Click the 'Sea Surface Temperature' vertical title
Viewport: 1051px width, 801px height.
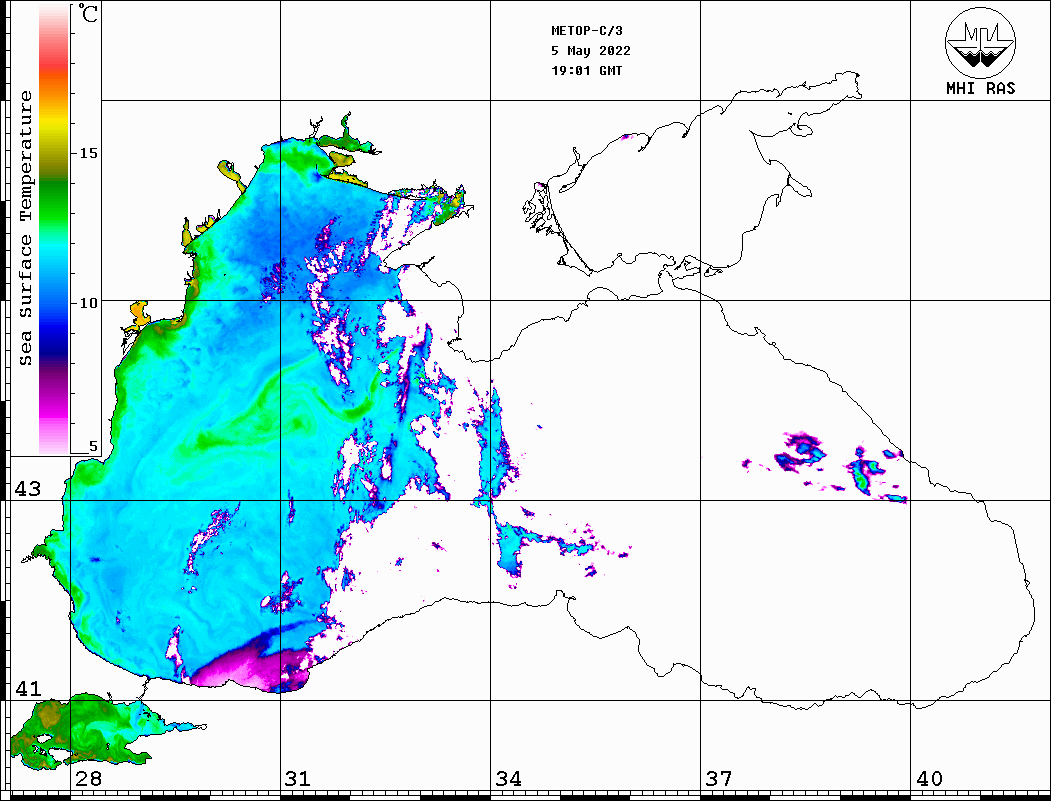(25, 228)
